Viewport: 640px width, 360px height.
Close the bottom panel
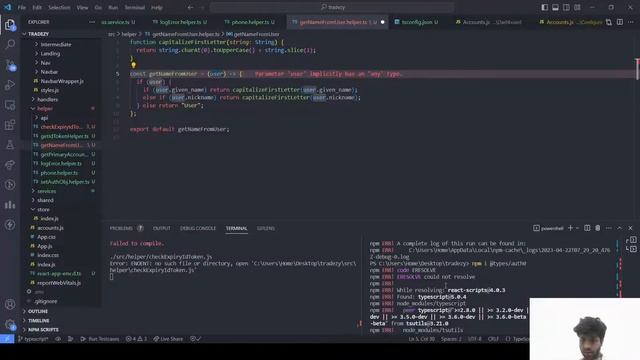click(630, 228)
